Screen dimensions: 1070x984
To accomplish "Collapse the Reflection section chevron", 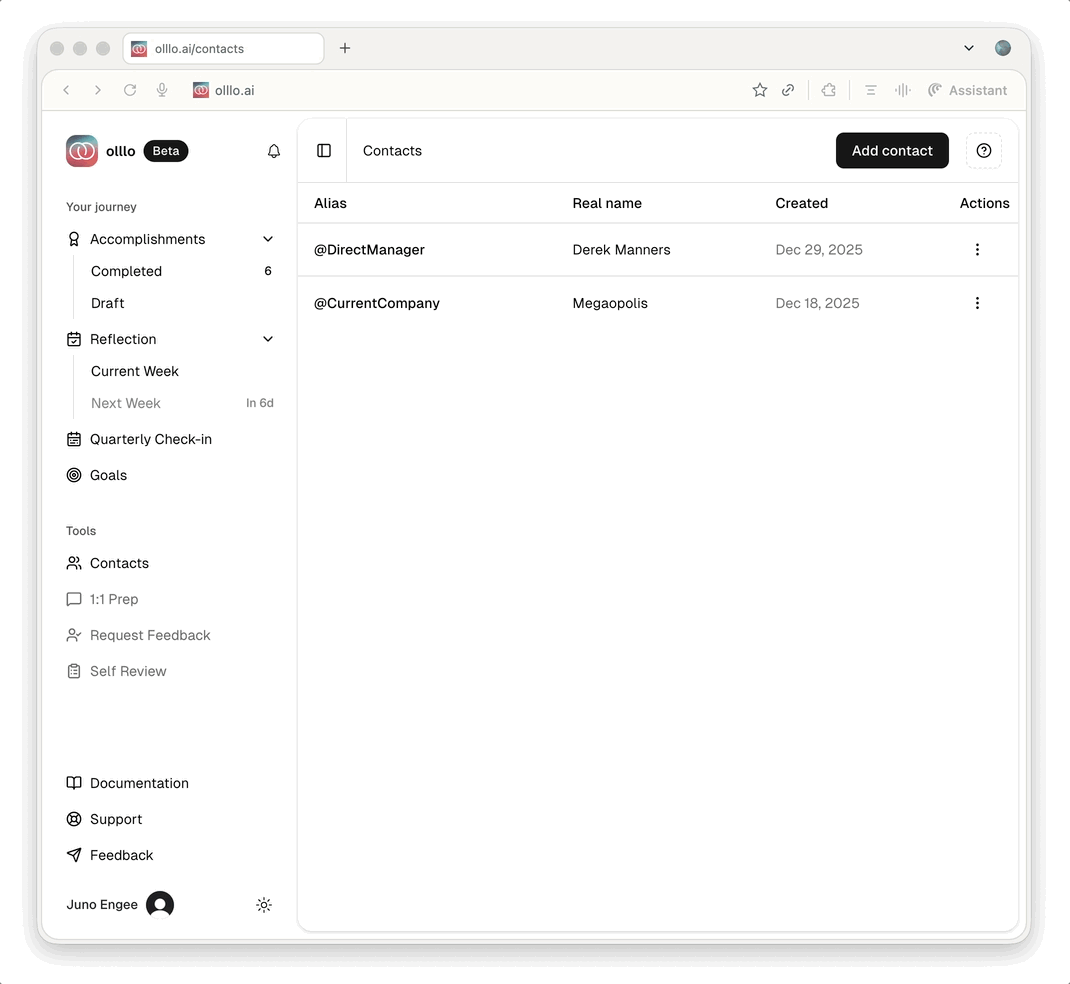I will pos(268,339).
